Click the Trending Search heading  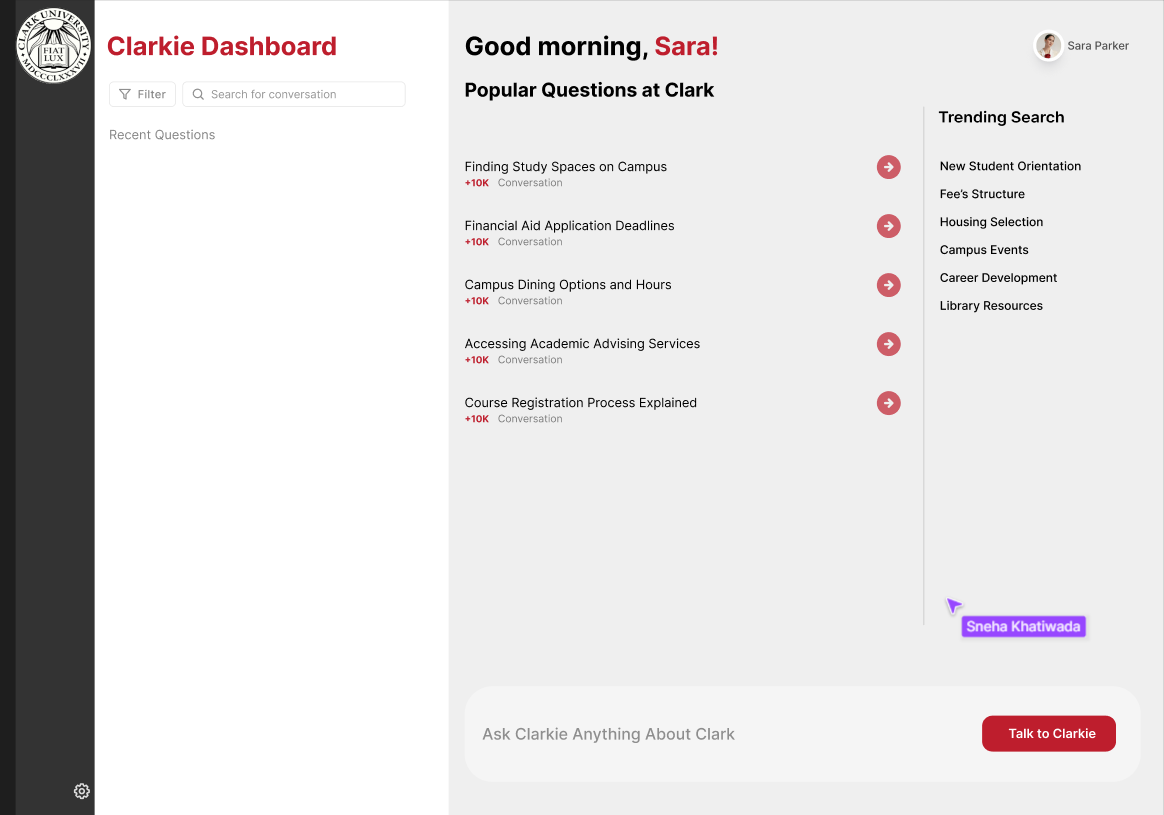coord(1001,117)
